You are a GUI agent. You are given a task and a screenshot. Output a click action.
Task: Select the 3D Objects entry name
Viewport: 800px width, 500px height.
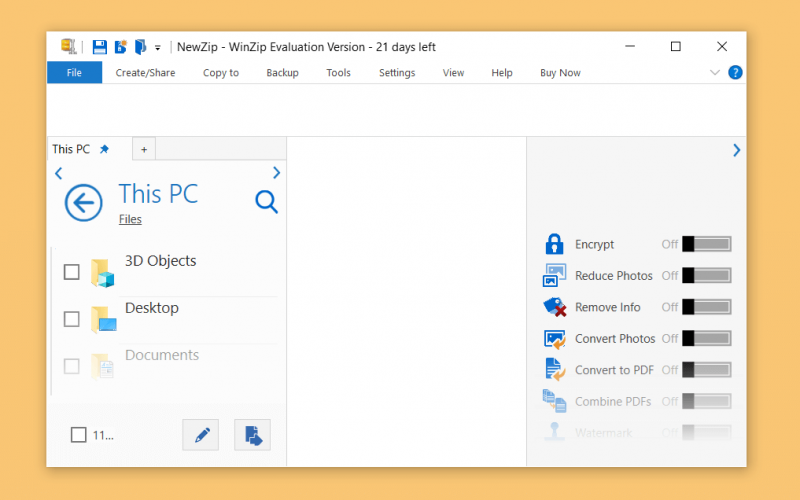tap(160, 261)
